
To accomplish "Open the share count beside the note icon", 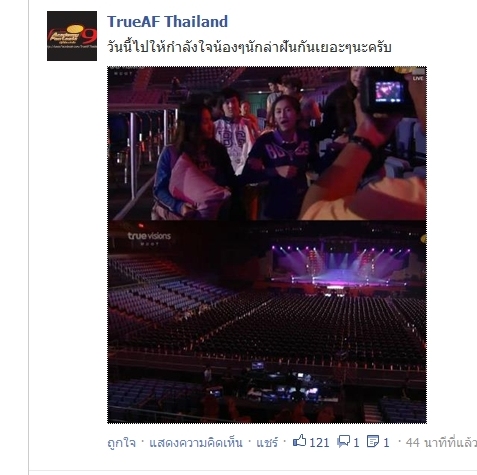I will coord(386,443).
